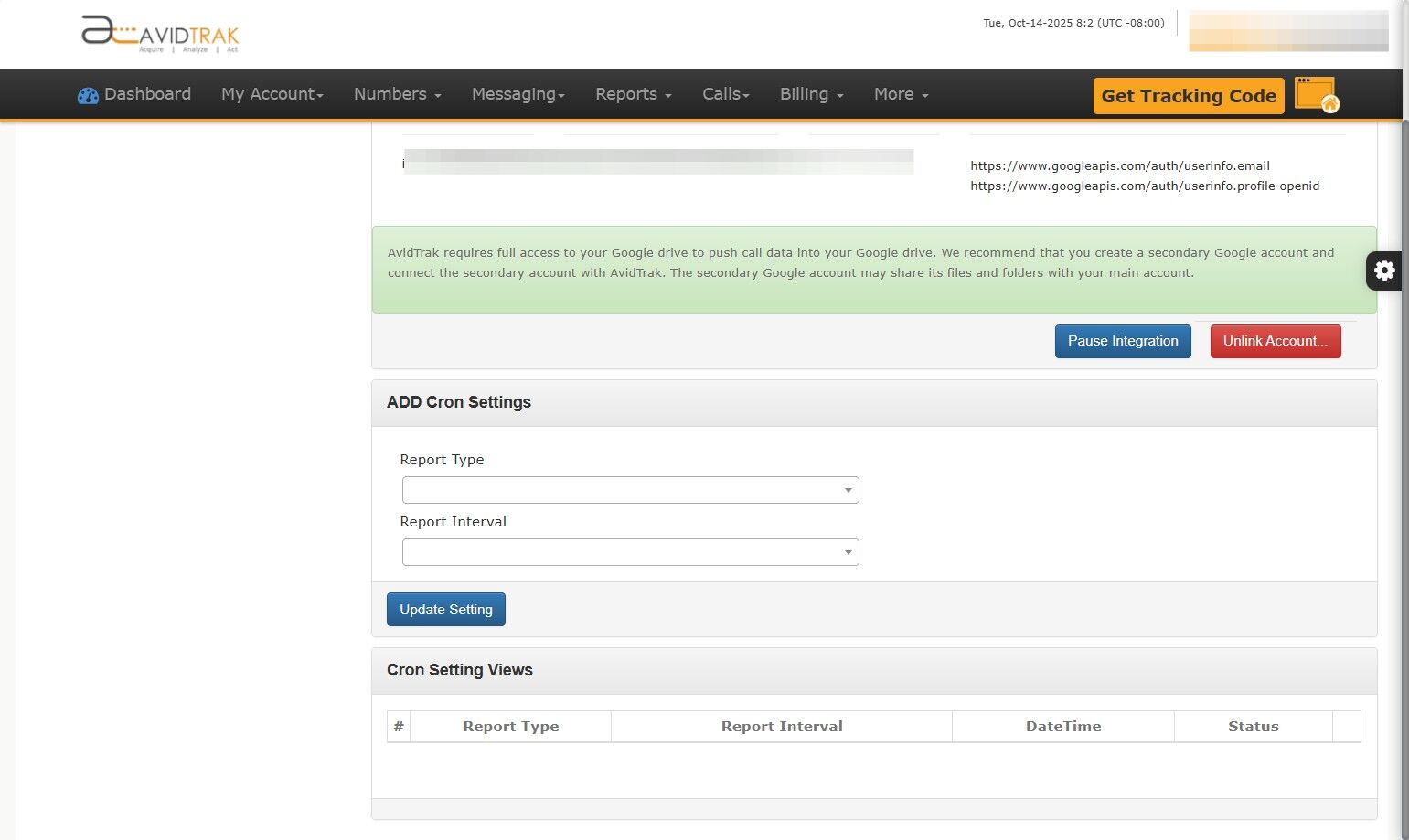Open the Report Interval dropdown
Image resolution: width=1409 pixels, height=840 pixels.
click(631, 552)
